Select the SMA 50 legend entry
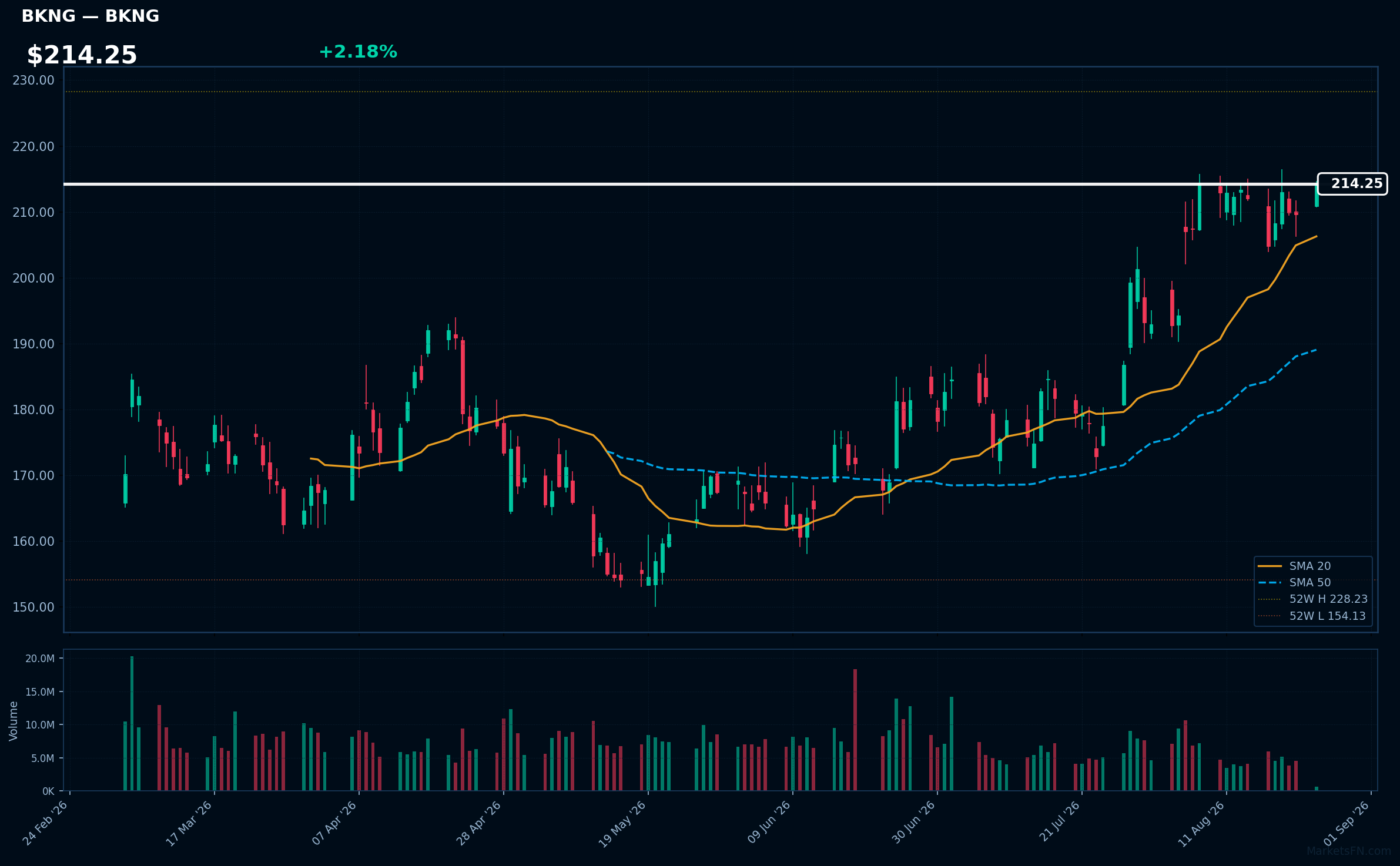This screenshot has width=1400, height=866. pyautogui.click(x=1310, y=582)
